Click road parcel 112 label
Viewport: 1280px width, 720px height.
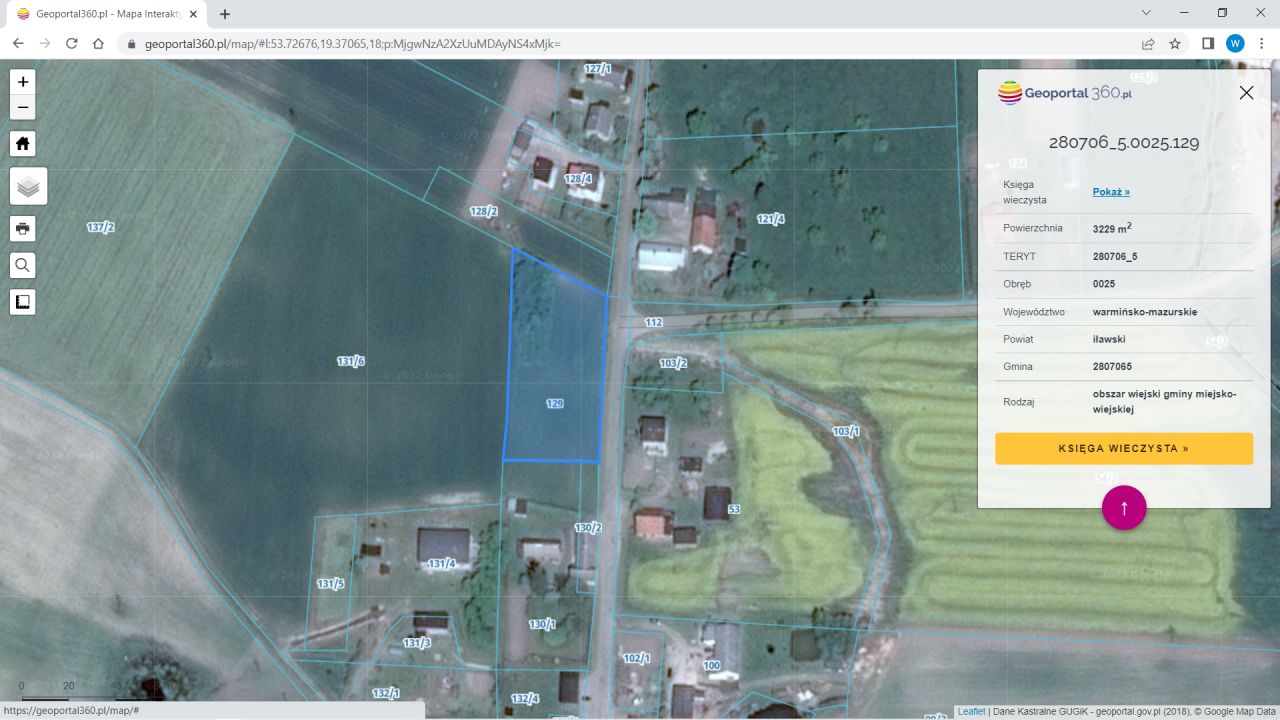(654, 322)
